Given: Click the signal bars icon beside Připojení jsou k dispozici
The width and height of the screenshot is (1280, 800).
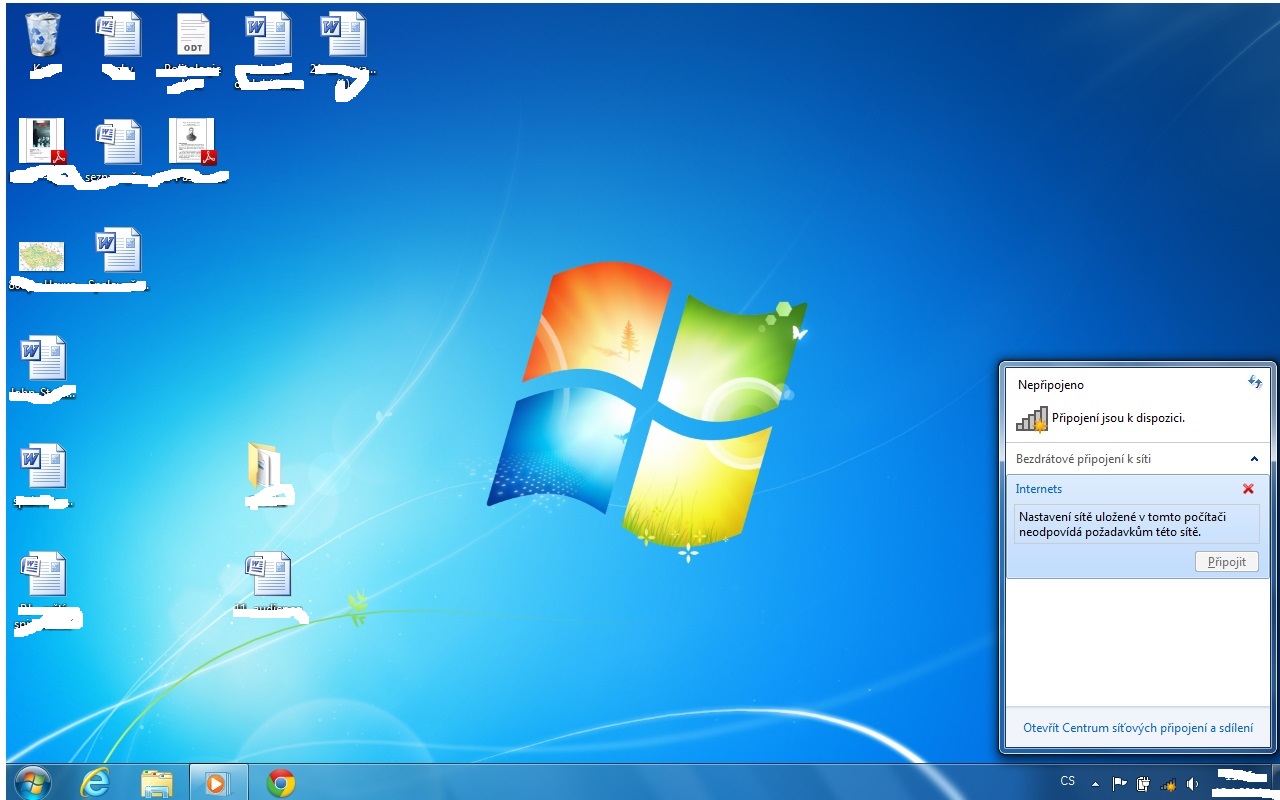Looking at the screenshot, I should [x=1031, y=419].
